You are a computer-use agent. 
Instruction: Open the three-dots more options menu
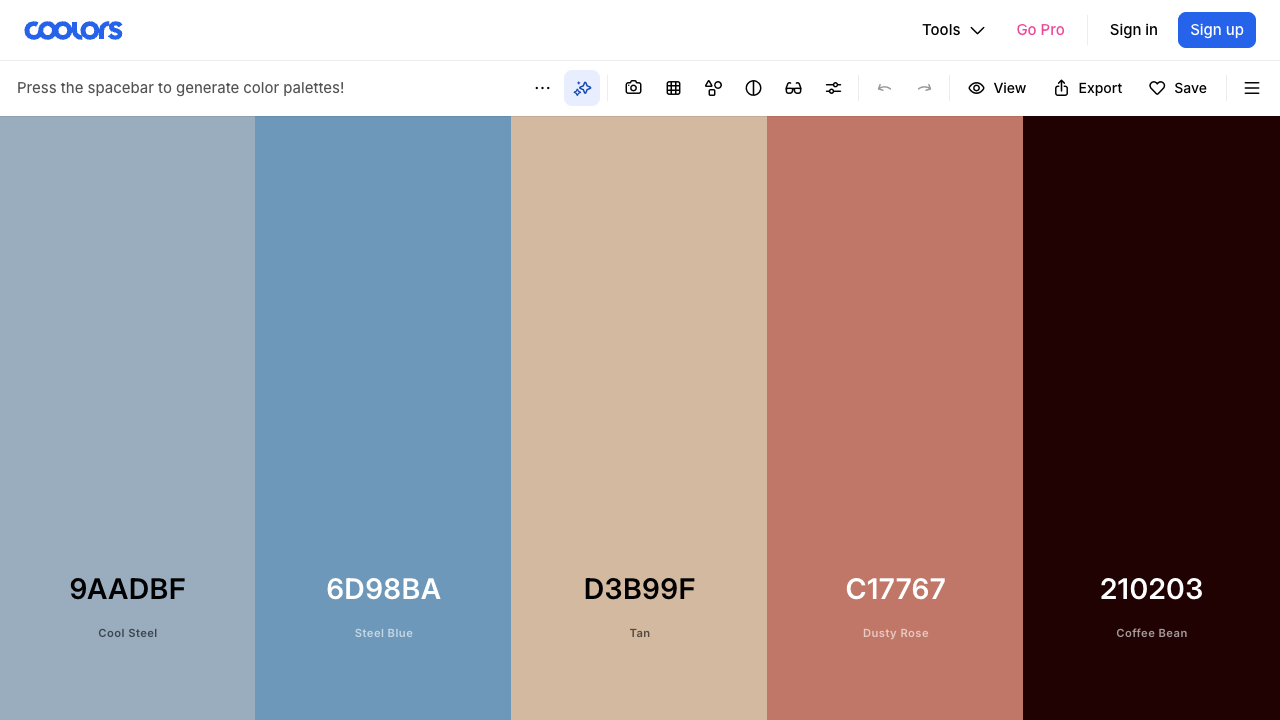click(542, 88)
